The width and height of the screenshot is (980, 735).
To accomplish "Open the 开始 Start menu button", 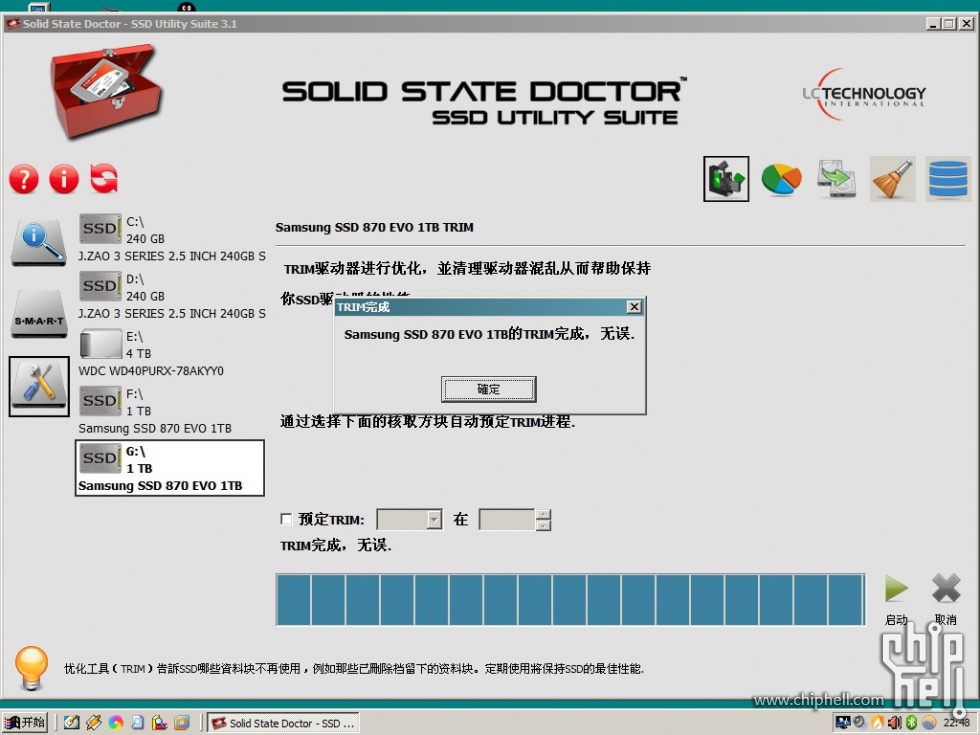I will pos(25,722).
